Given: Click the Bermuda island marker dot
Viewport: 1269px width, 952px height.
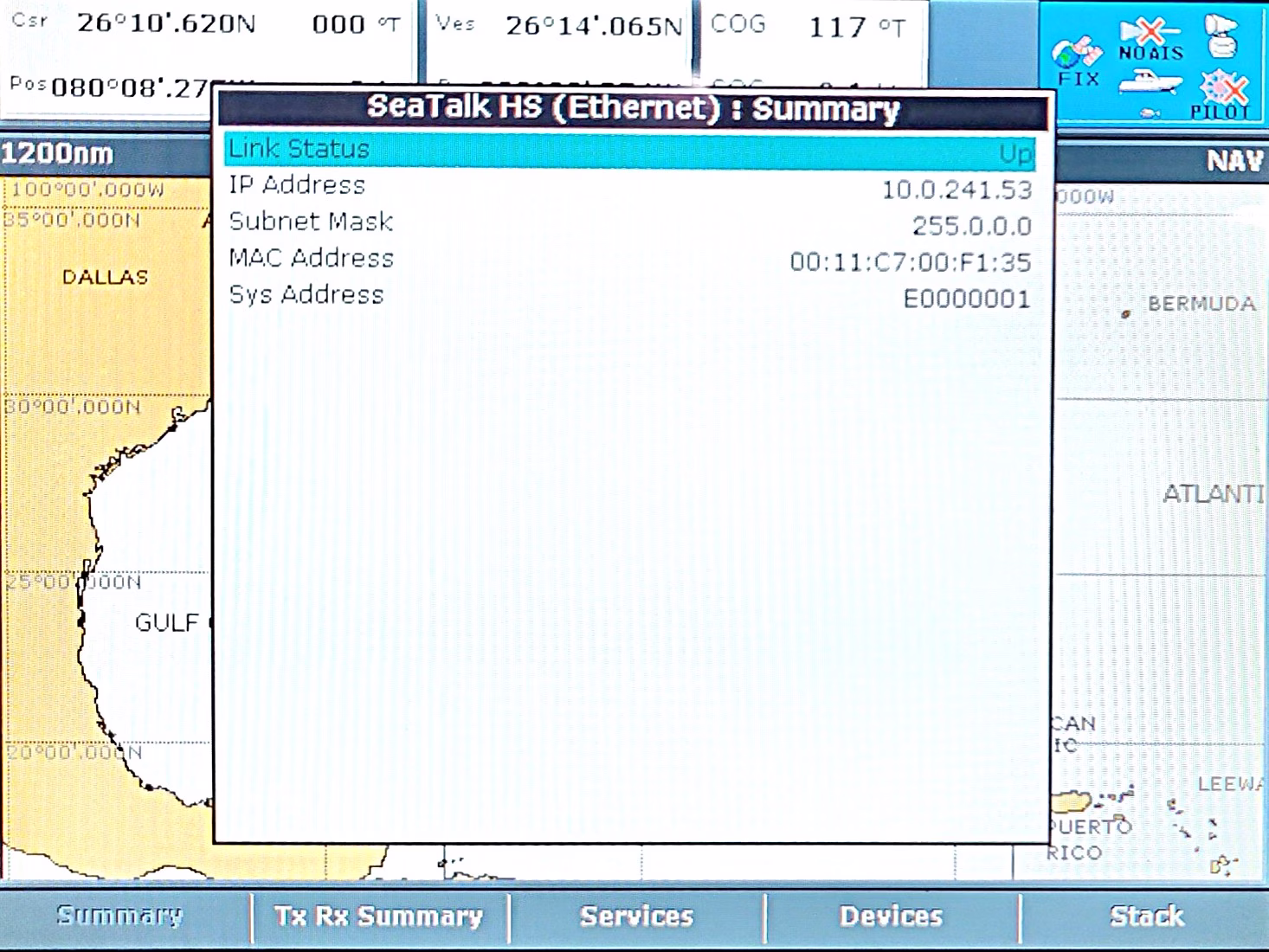Looking at the screenshot, I should tap(1125, 314).
